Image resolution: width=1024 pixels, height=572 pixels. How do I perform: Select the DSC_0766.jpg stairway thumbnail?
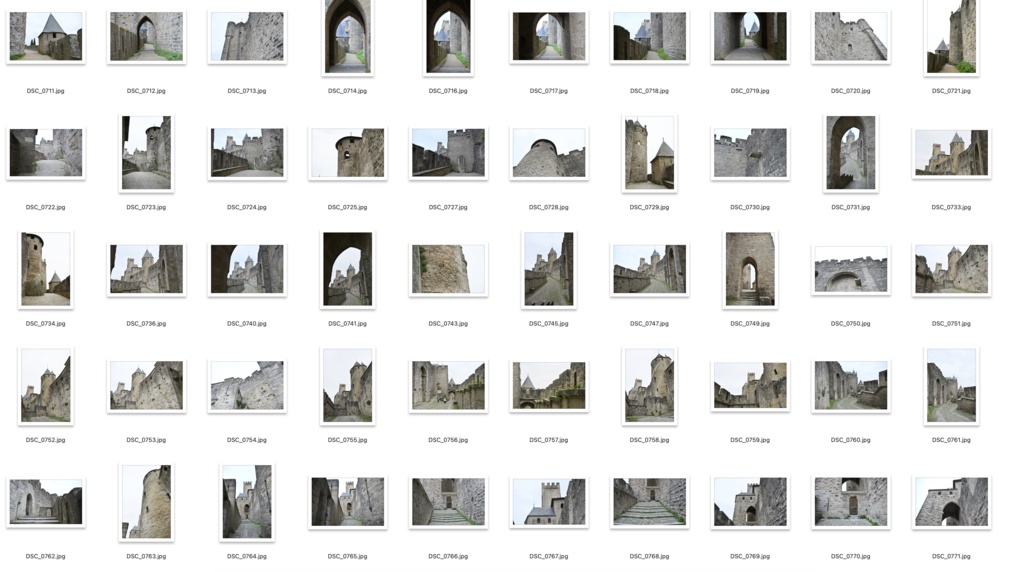pyautogui.click(x=448, y=501)
